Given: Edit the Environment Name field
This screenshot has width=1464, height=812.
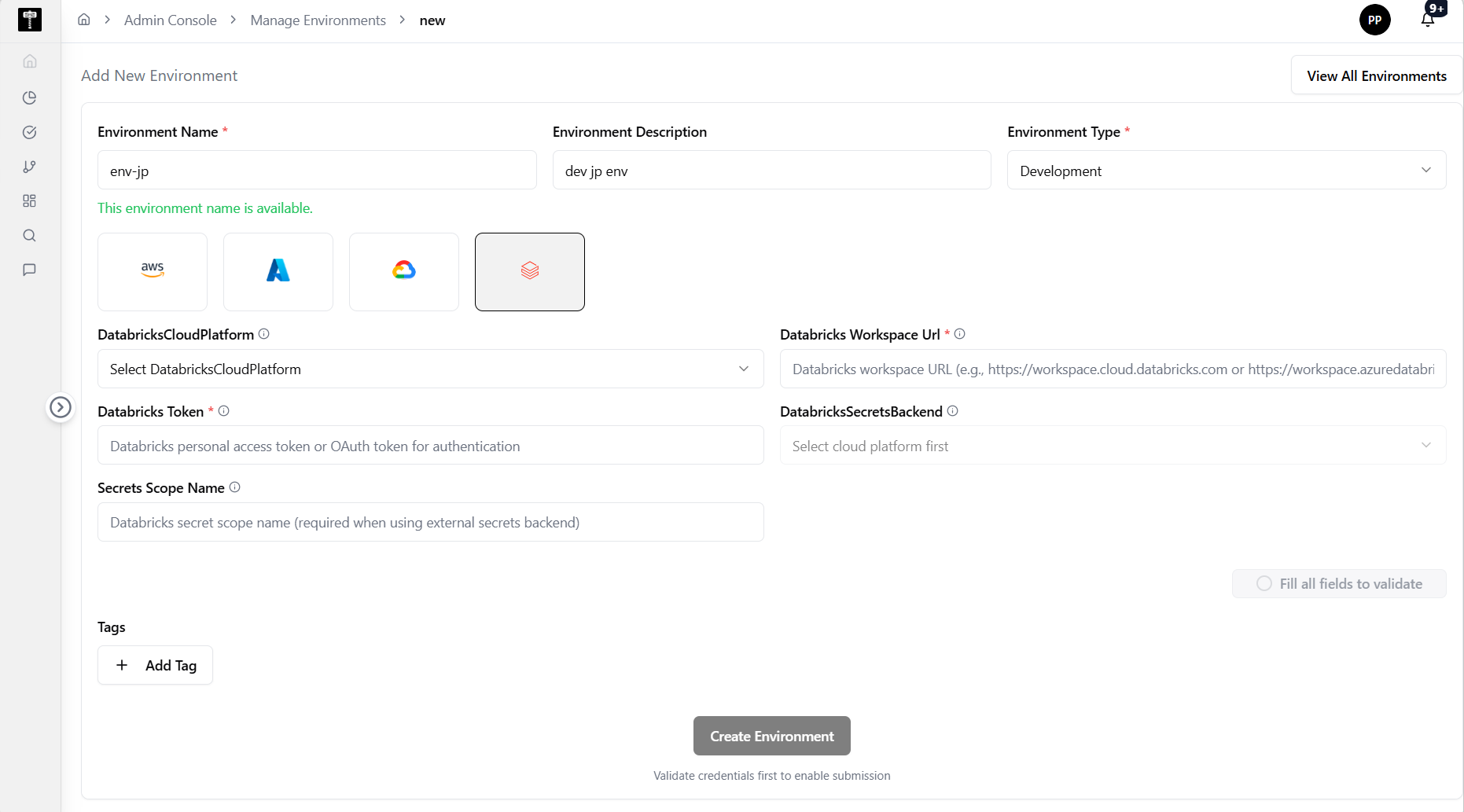Looking at the screenshot, I should point(317,171).
